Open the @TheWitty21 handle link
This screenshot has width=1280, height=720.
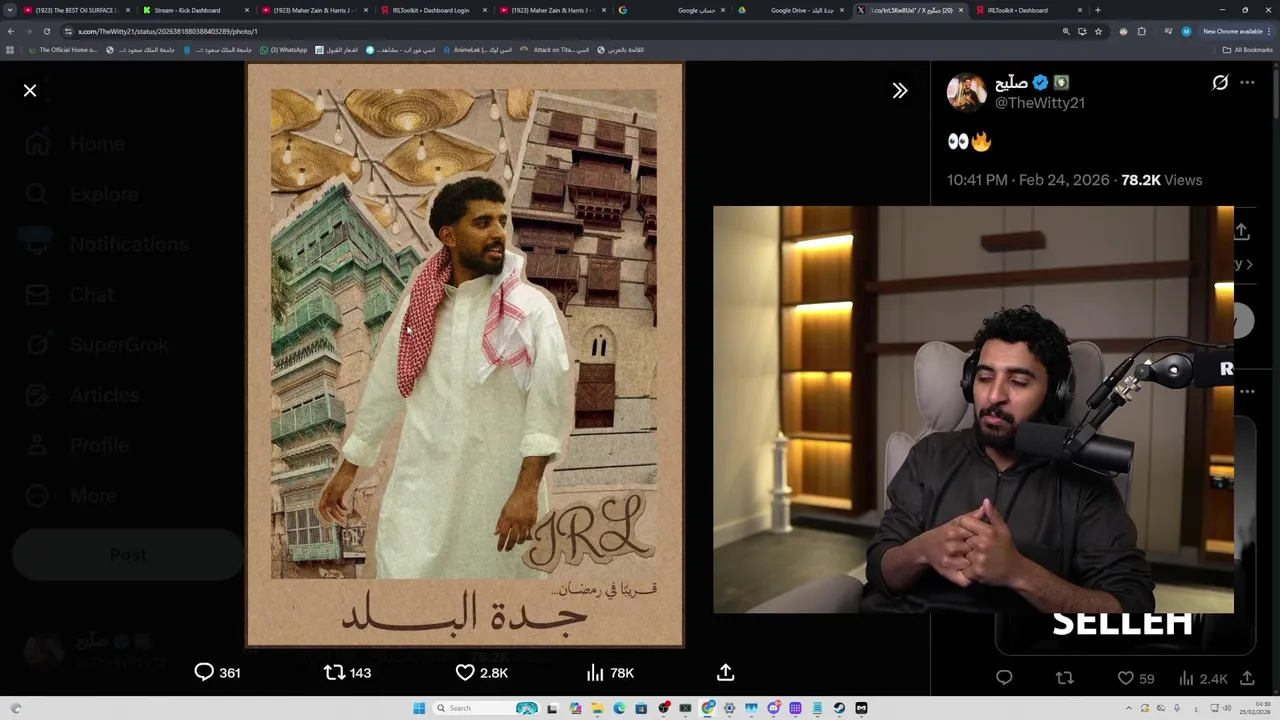point(1040,103)
